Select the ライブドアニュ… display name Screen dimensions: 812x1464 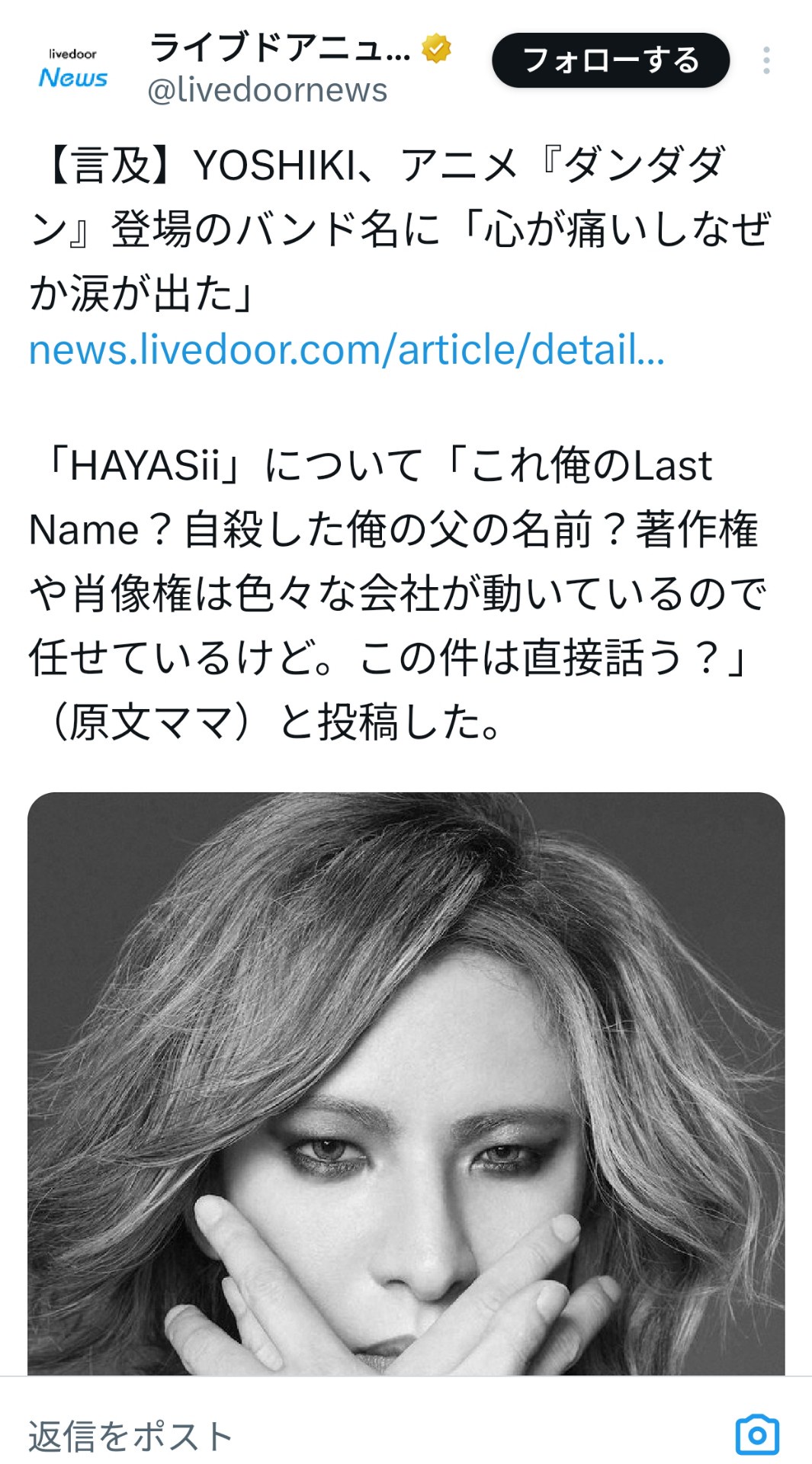pos(281,48)
